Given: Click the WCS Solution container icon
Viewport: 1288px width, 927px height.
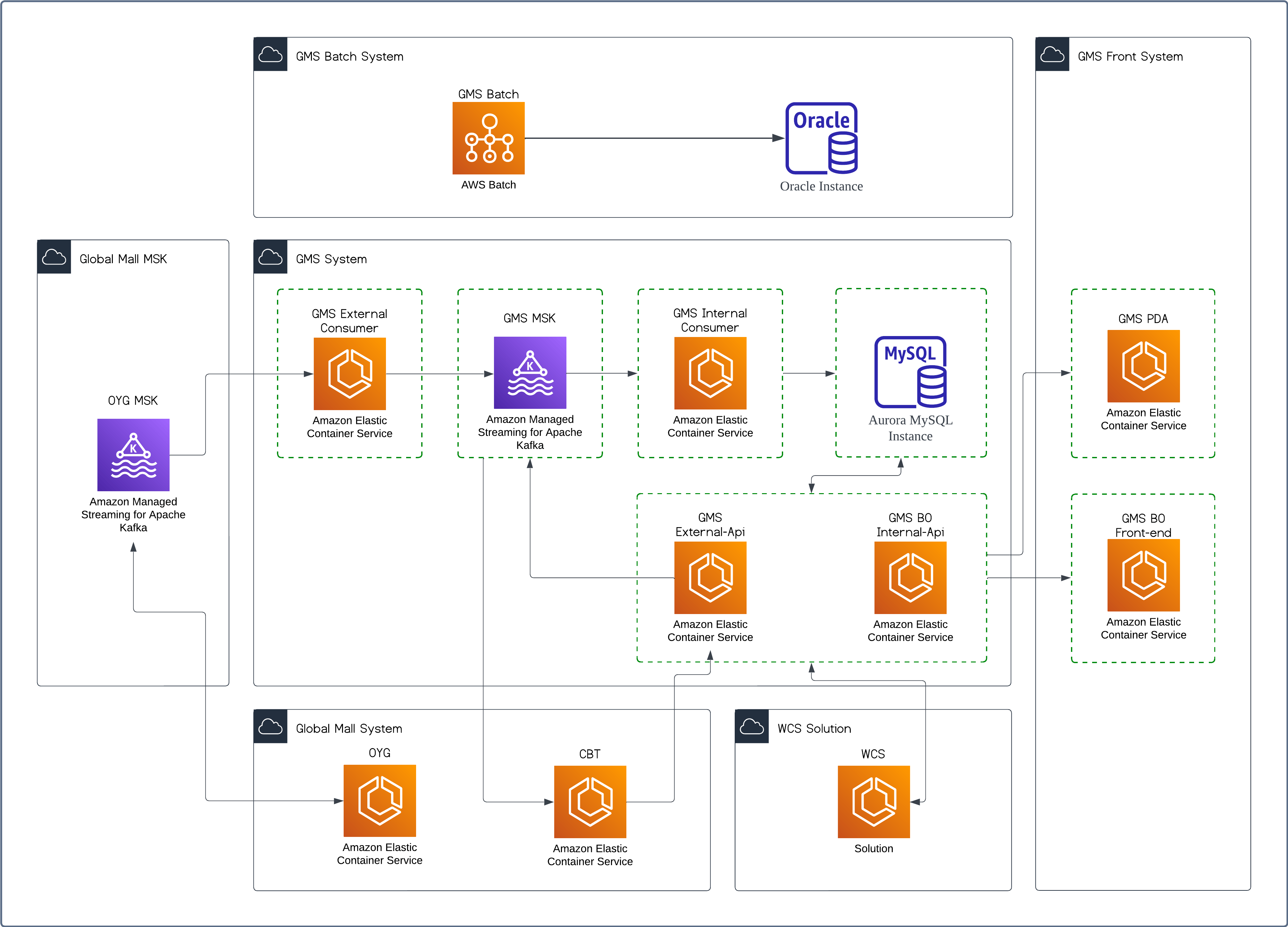Looking at the screenshot, I should click(874, 802).
